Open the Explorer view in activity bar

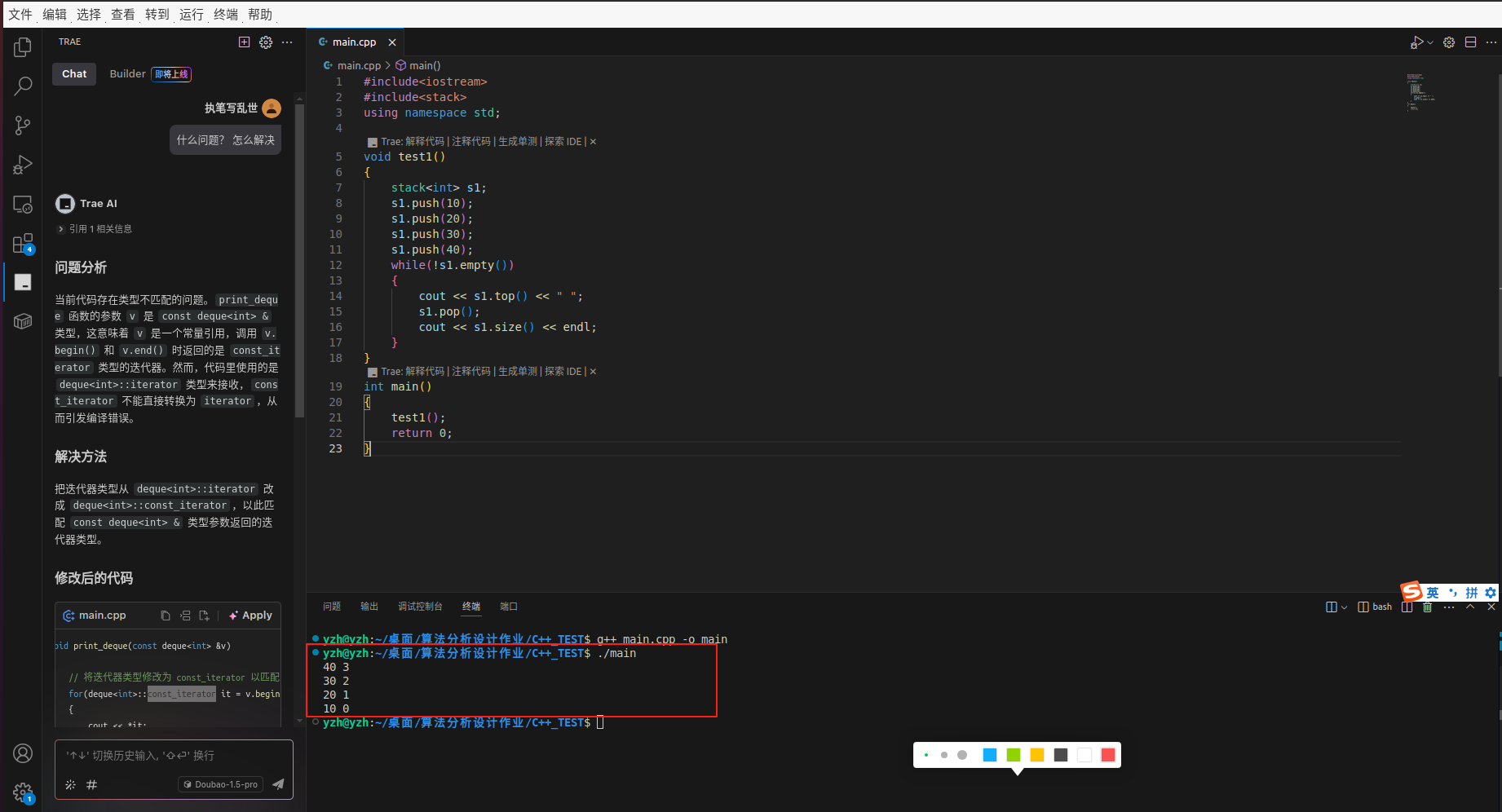click(23, 47)
